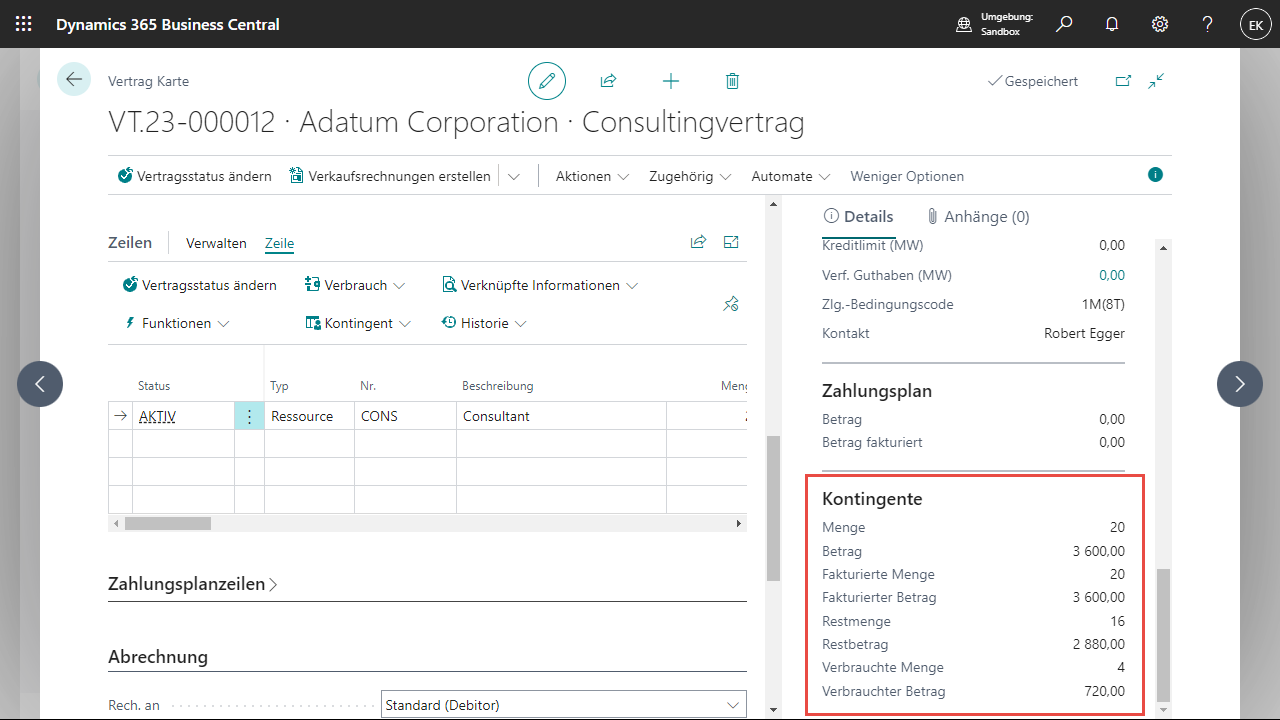
Task: Open the Automate menu
Action: click(791, 176)
